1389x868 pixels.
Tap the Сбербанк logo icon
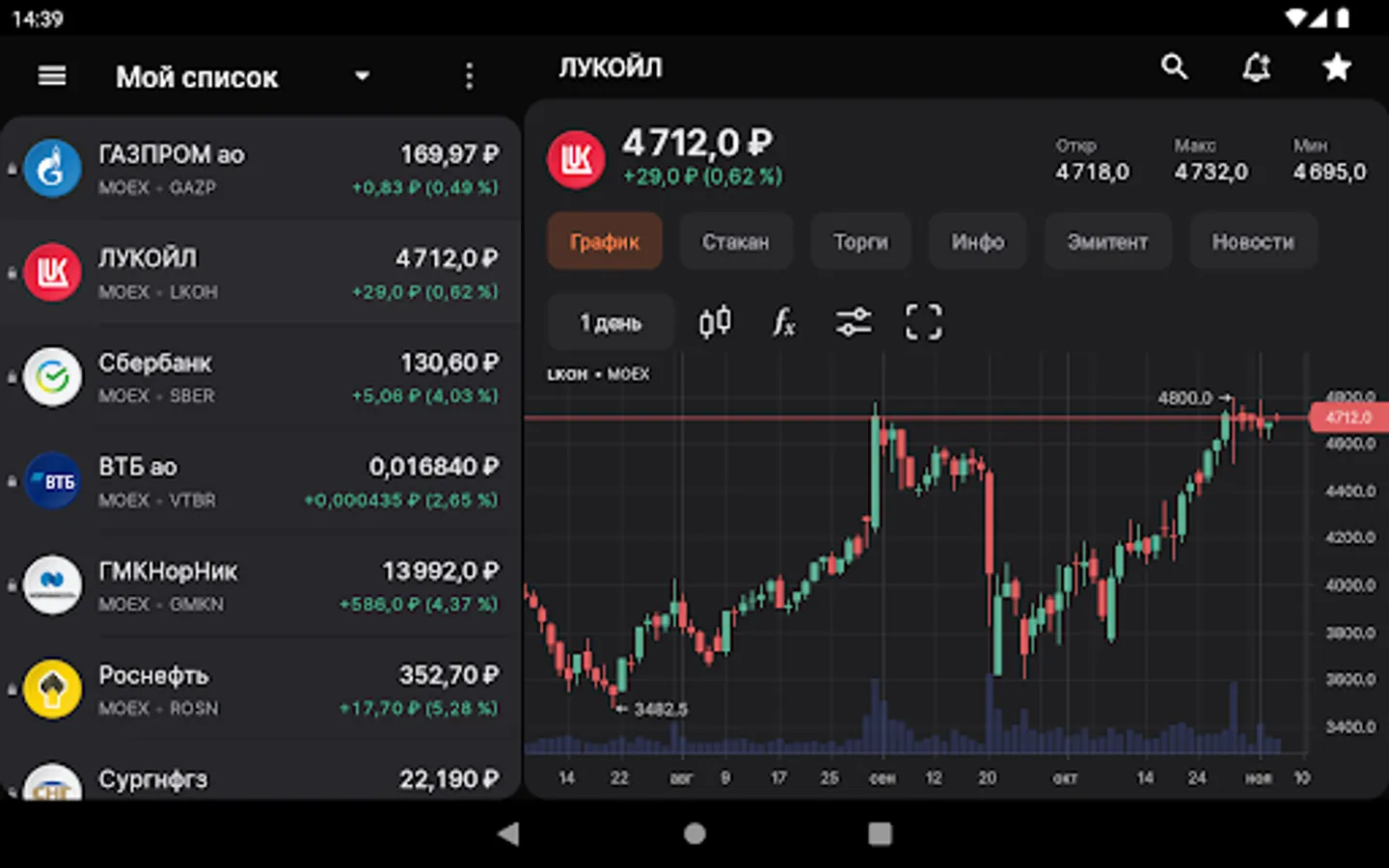tap(52, 376)
